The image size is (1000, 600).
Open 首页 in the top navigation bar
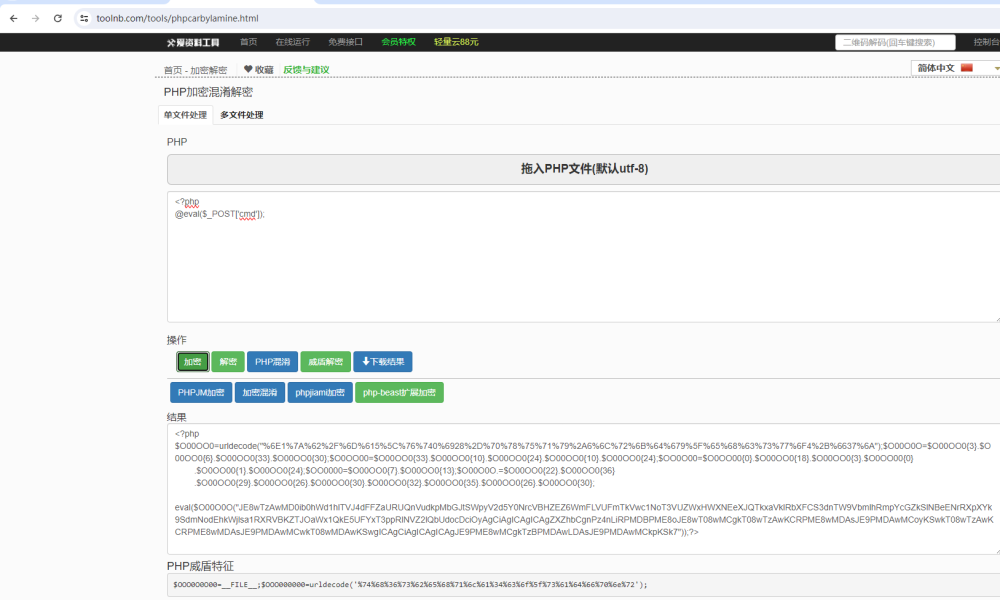coord(249,42)
